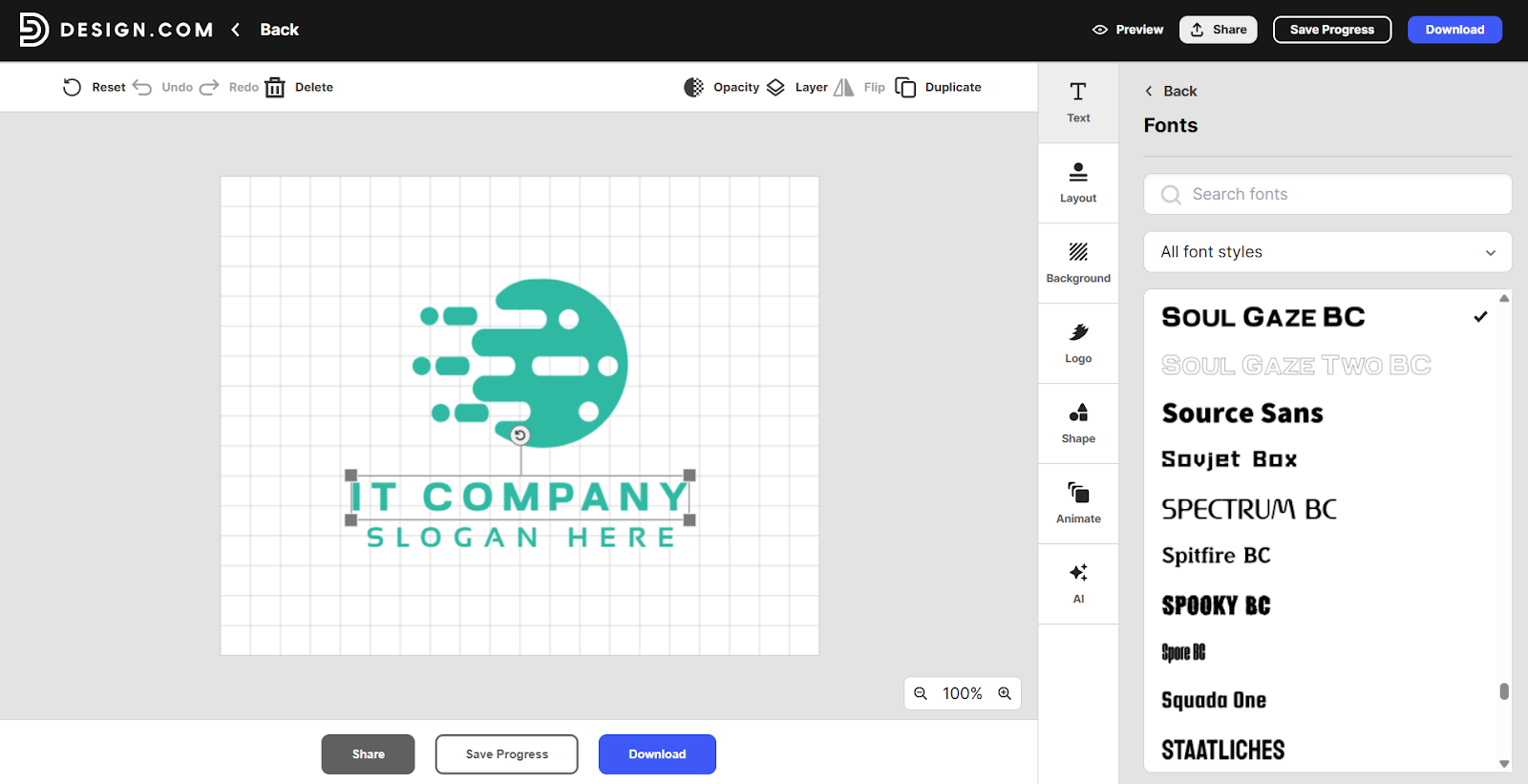Choose the Source Sans font
The image size is (1528, 784).
[1242, 413]
